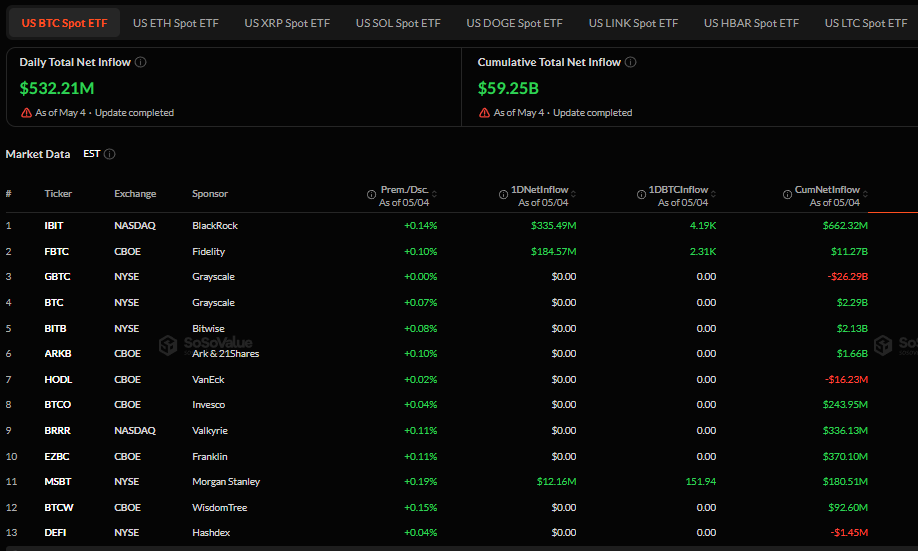Viewport: 918px width, 551px height.
Task: Click info icon next to CumNetInflow header
Action: click(787, 194)
